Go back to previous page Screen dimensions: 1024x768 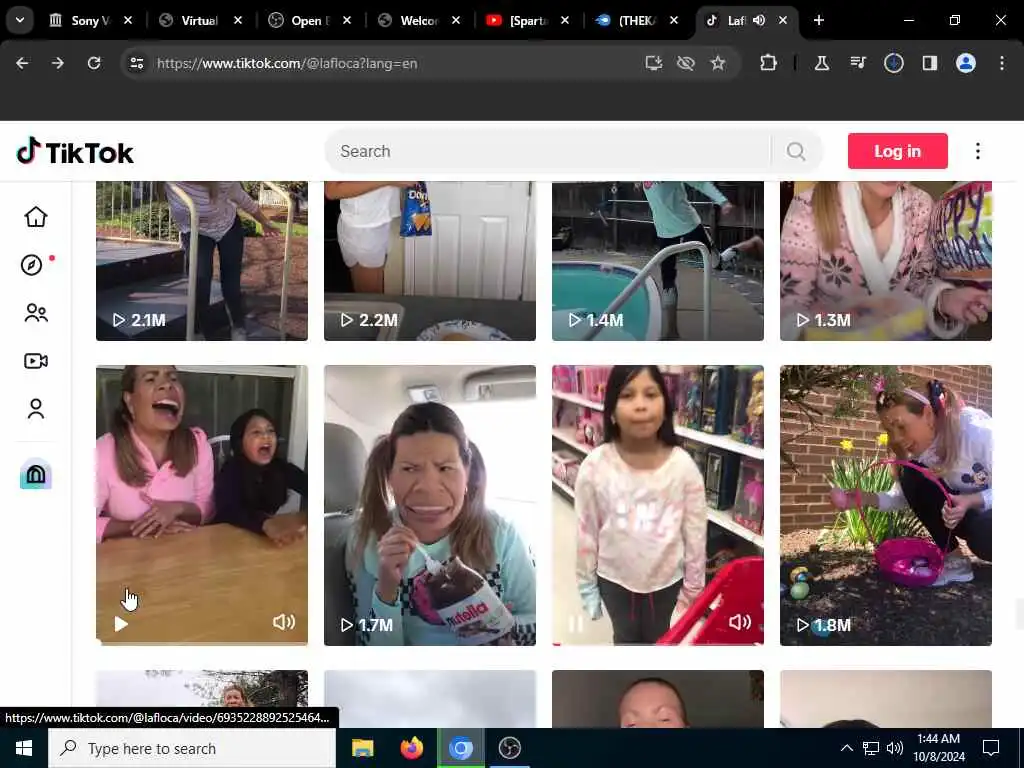click(22, 63)
